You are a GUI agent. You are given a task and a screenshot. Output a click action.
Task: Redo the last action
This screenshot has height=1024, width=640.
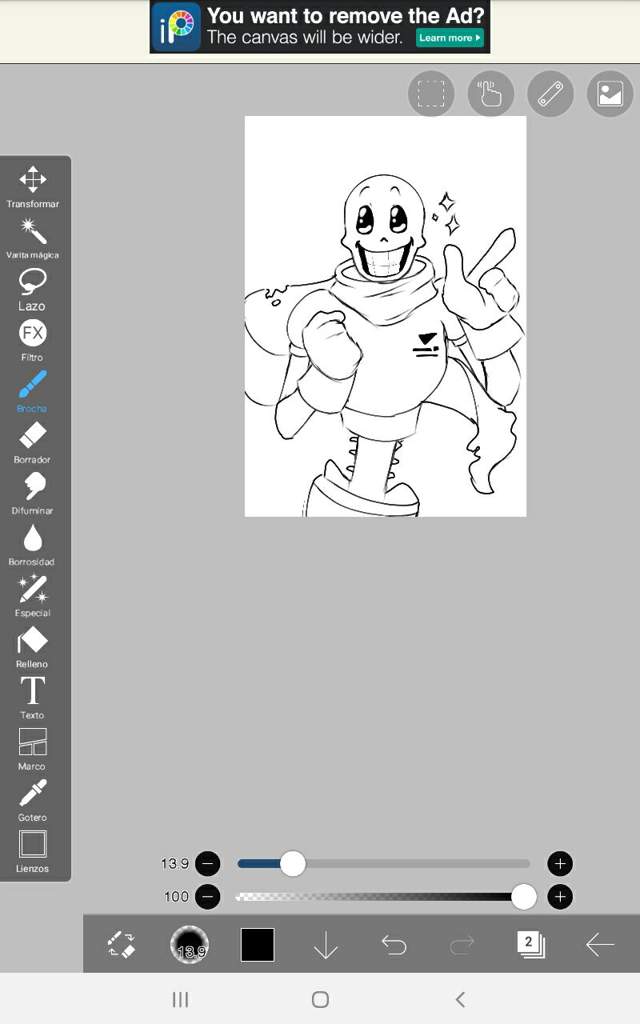(x=462, y=944)
